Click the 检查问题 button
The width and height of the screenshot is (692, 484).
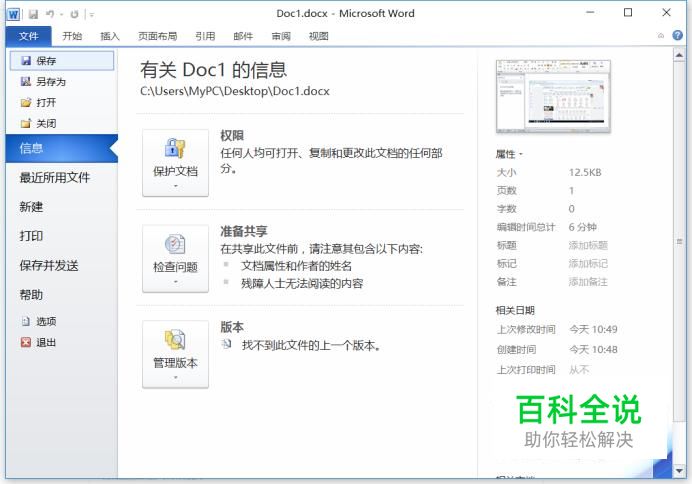(175, 259)
